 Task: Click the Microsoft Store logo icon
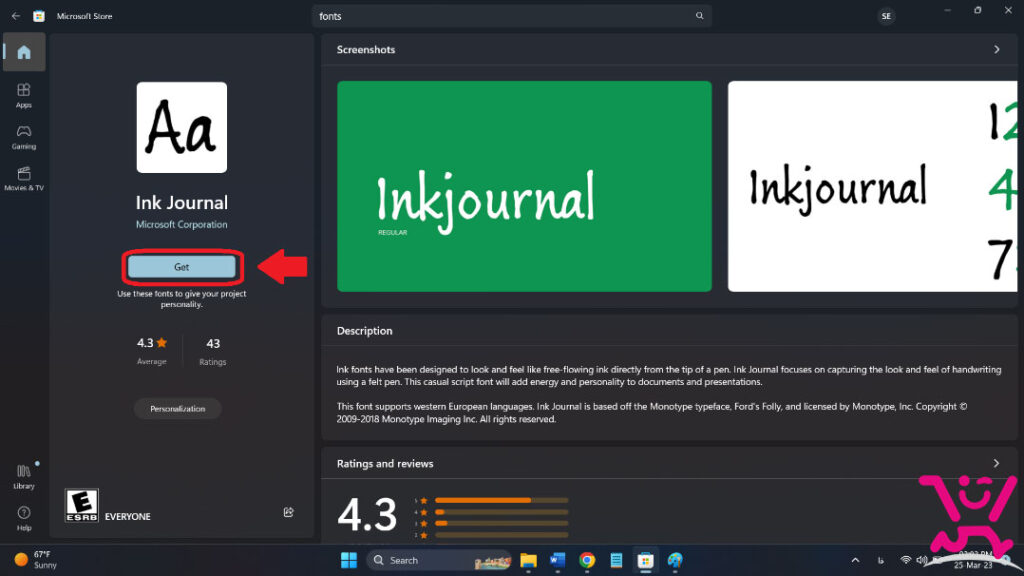tap(39, 16)
